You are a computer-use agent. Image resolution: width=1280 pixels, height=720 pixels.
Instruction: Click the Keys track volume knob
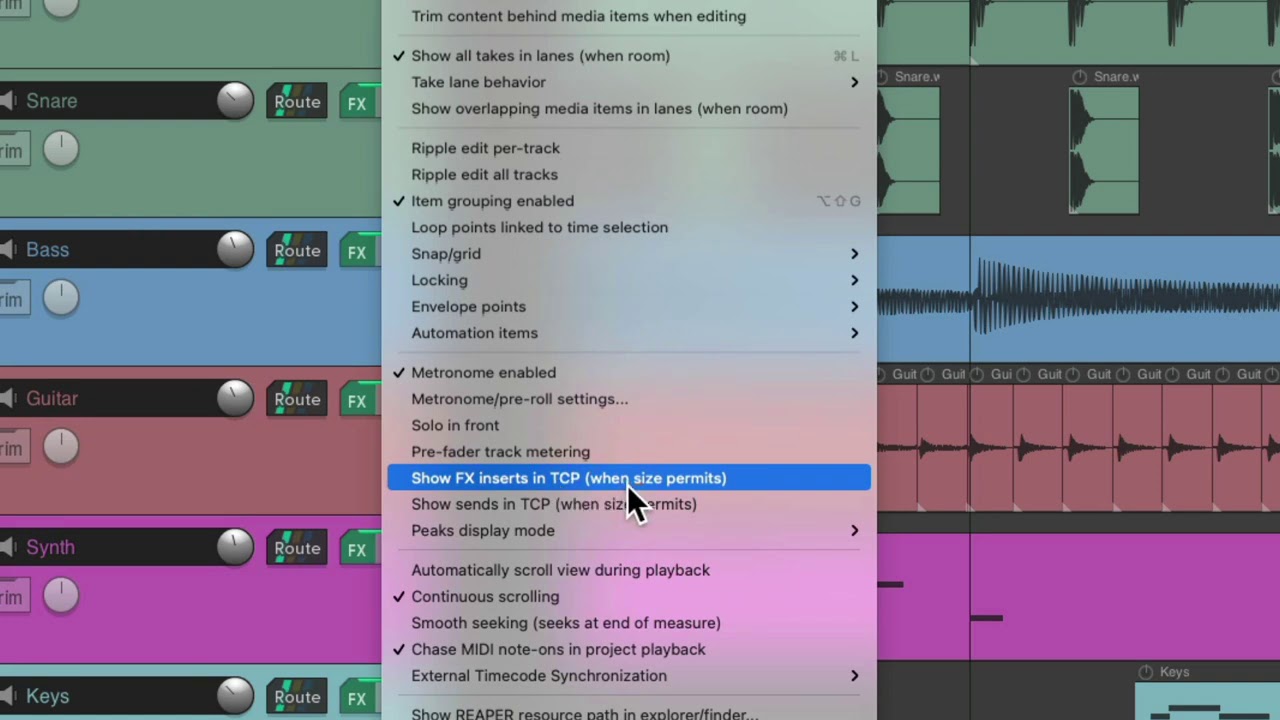[x=235, y=697]
